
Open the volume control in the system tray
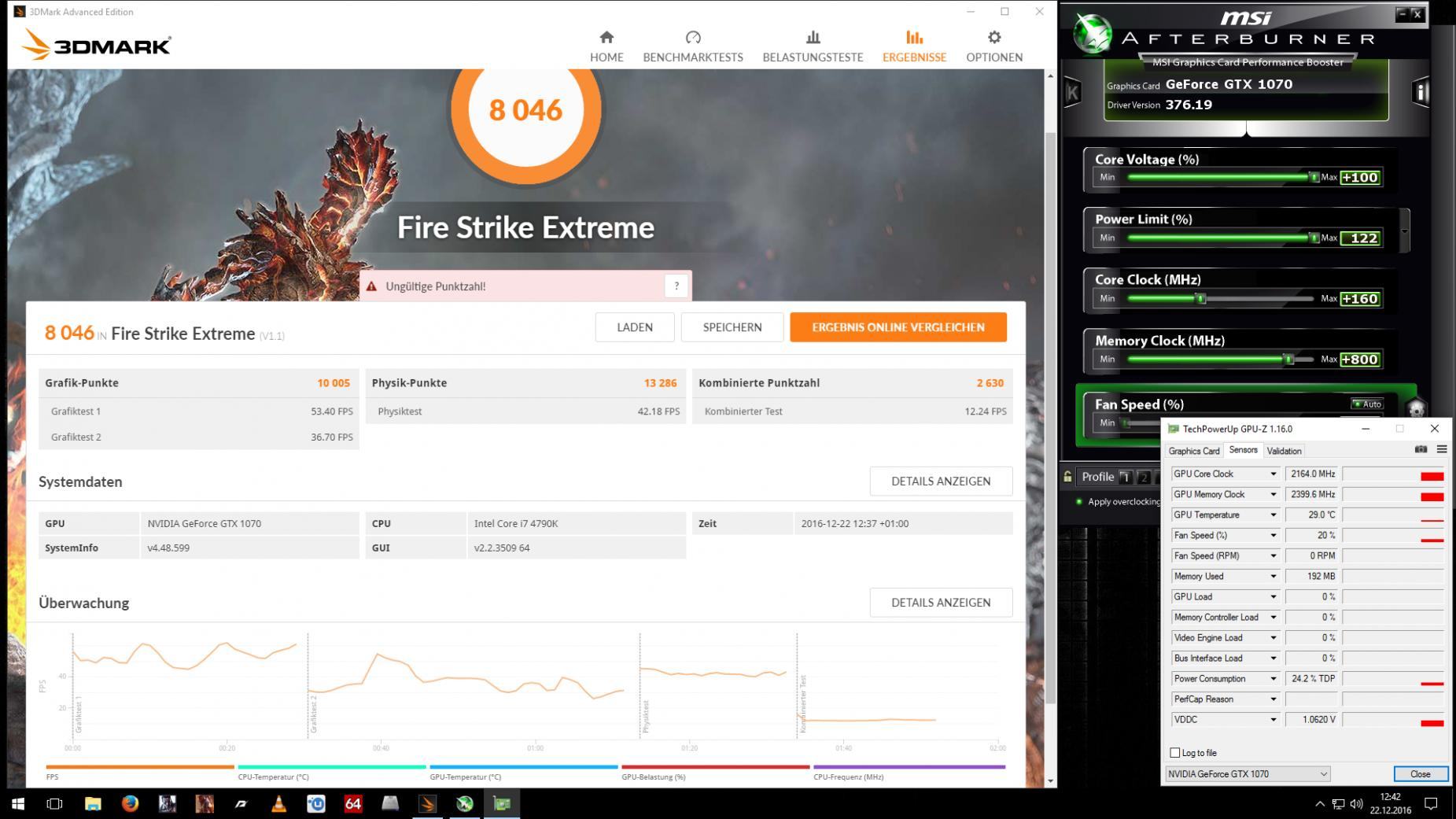1356,804
